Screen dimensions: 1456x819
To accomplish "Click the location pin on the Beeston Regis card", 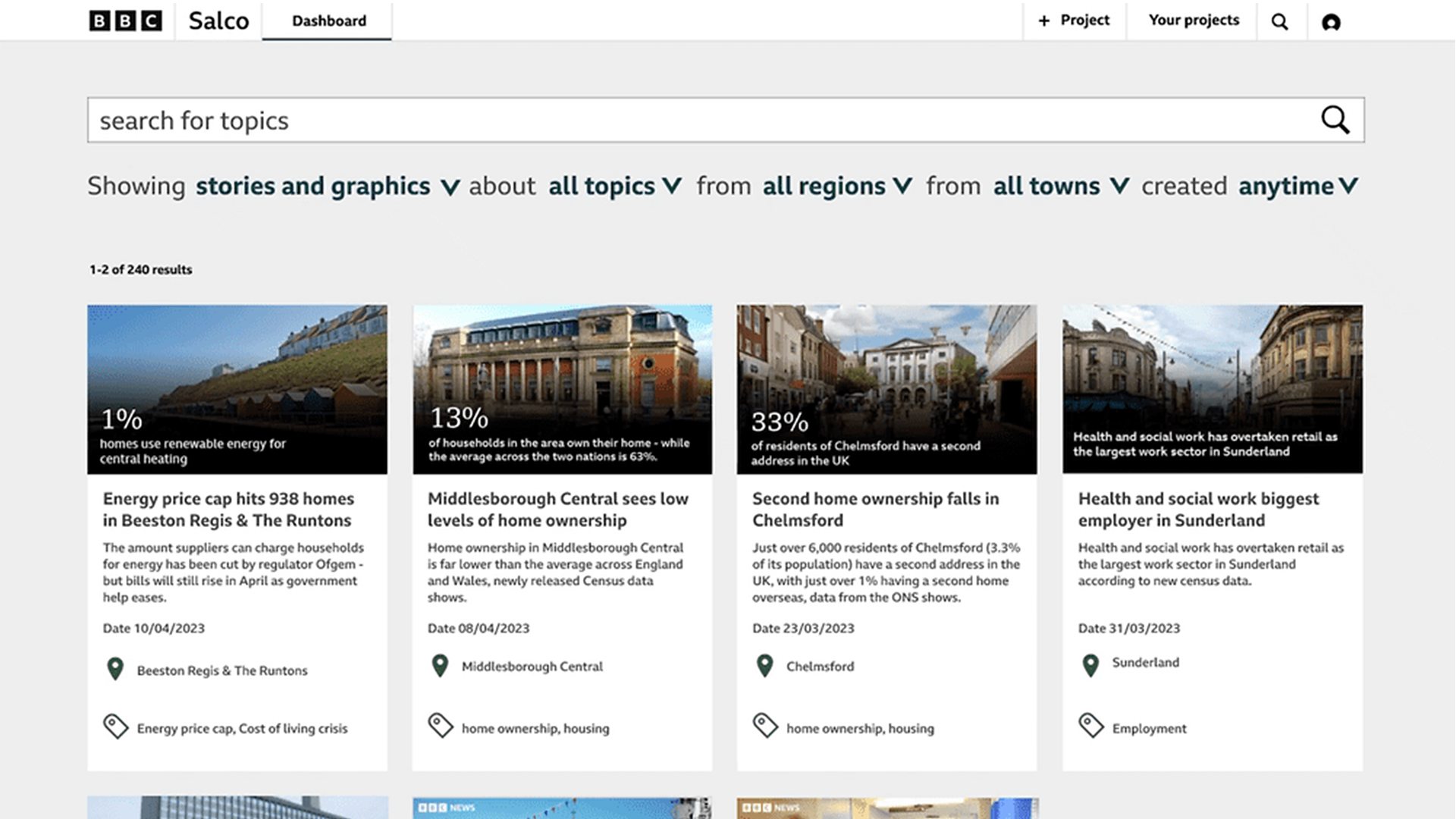I will tap(115, 668).
